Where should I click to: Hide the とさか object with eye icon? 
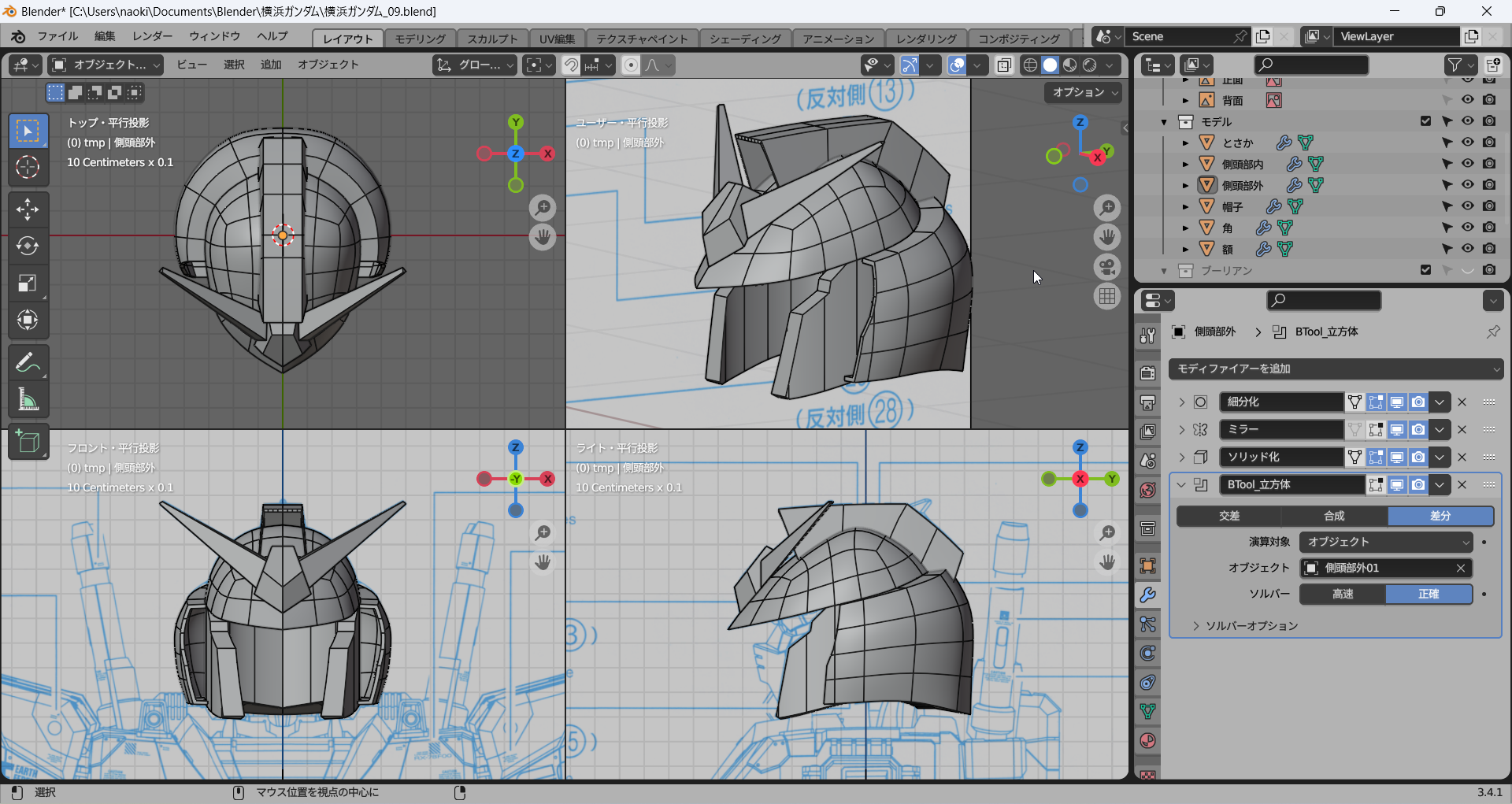(1468, 143)
